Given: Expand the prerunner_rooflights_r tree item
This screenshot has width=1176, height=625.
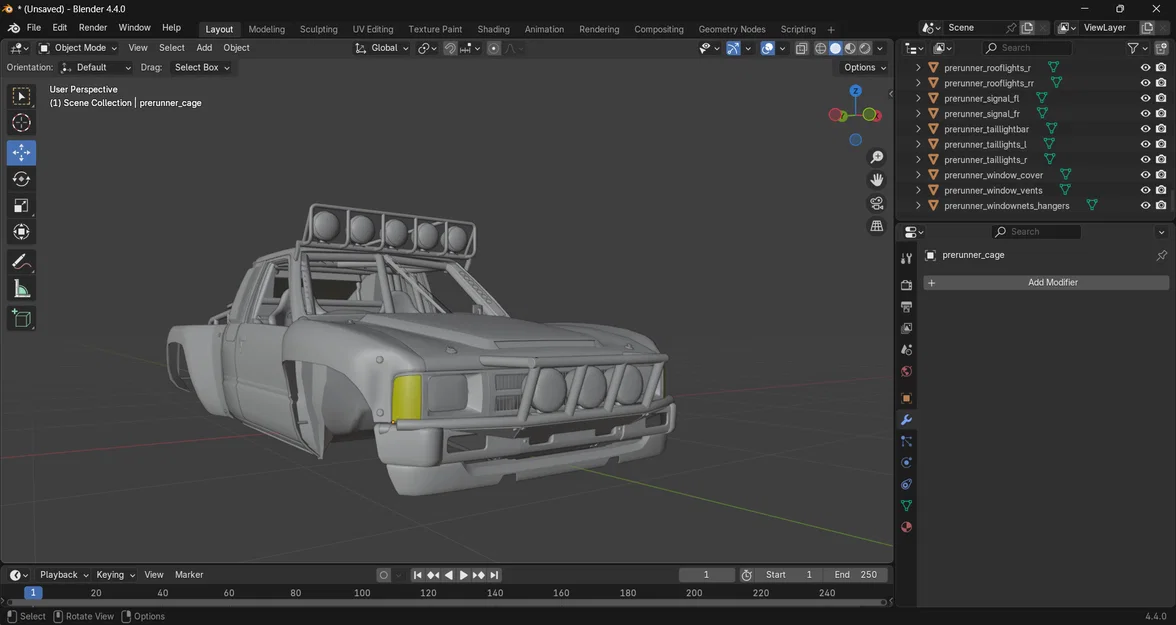Looking at the screenshot, I should click(918, 68).
